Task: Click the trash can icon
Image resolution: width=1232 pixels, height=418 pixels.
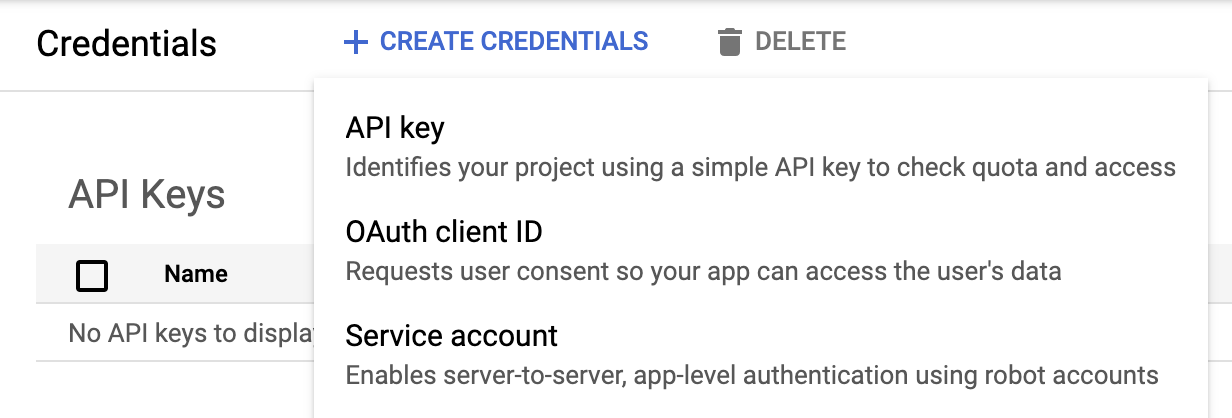Action: pos(730,42)
